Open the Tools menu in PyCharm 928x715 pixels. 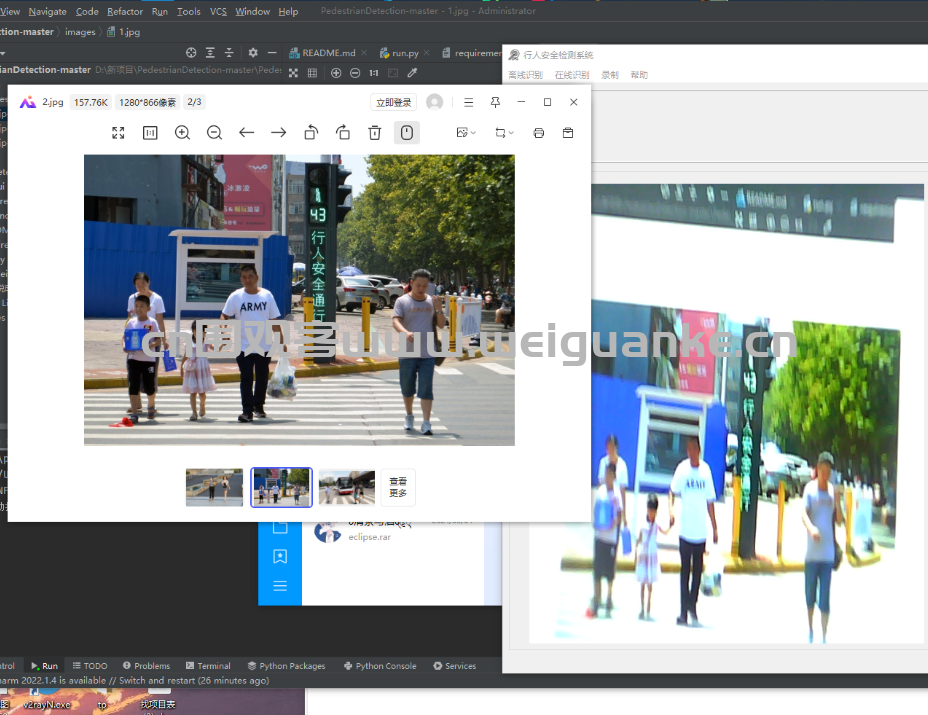(189, 11)
